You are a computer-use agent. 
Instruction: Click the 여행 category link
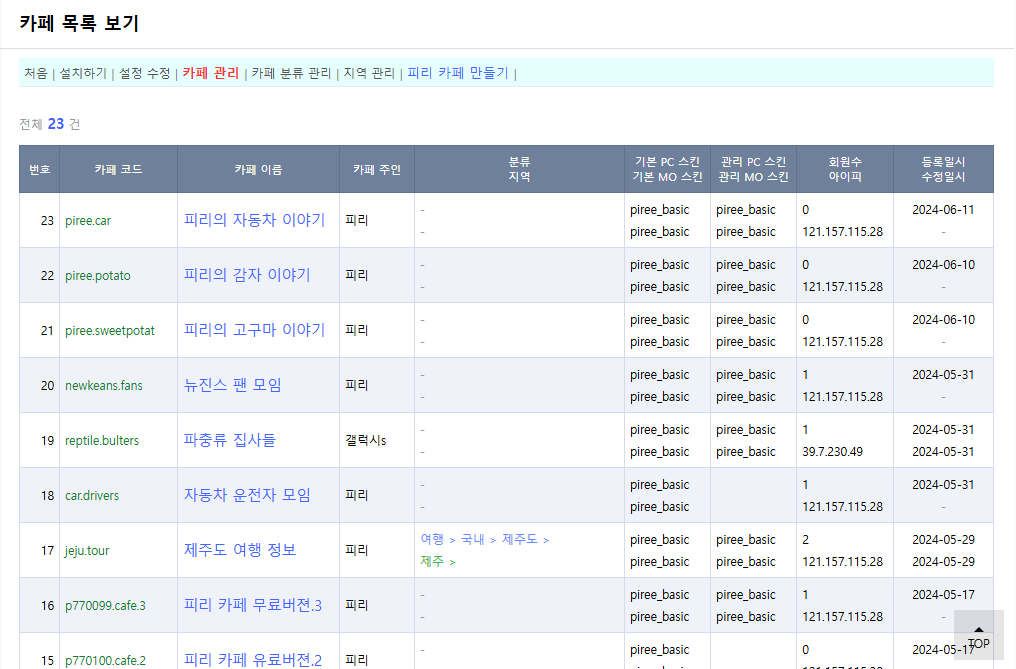[432, 540]
